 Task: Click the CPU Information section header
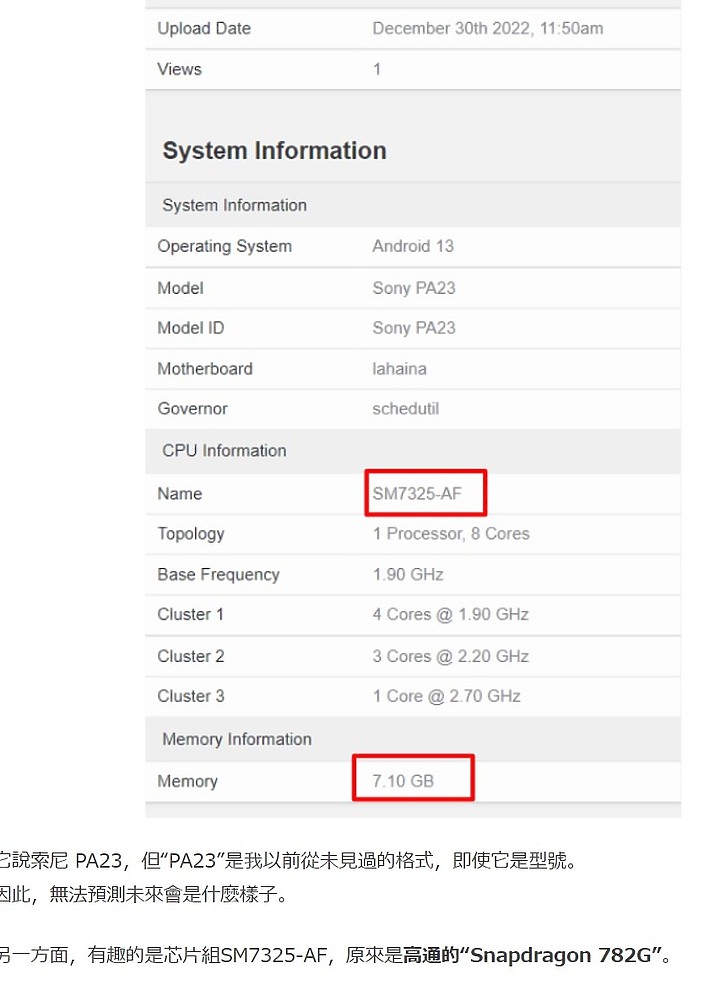coord(224,450)
